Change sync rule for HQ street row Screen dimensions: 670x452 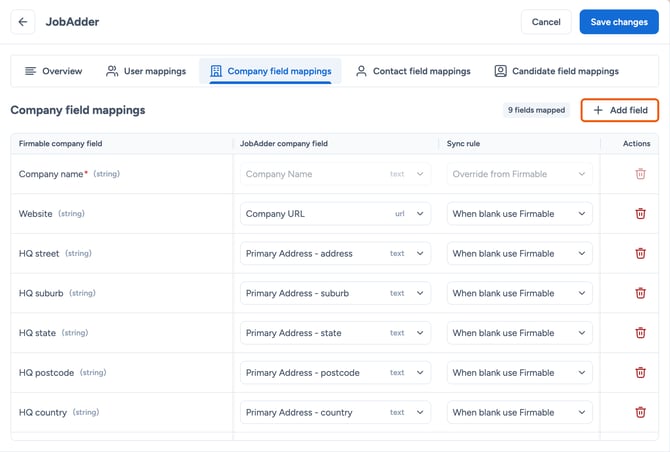pyautogui.click(x=520, y=253)
